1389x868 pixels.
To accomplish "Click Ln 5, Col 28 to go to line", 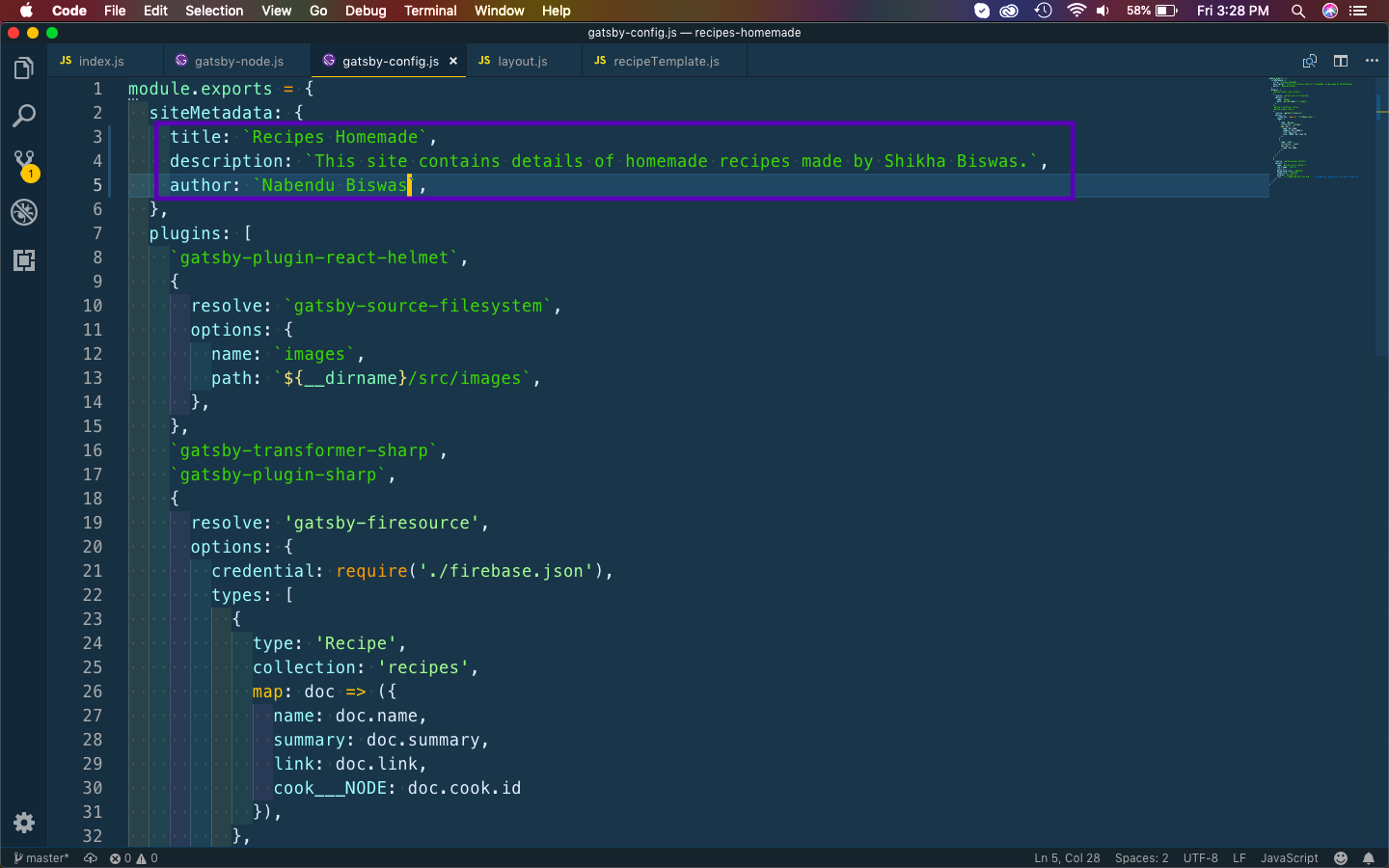I will [1067, 858].
